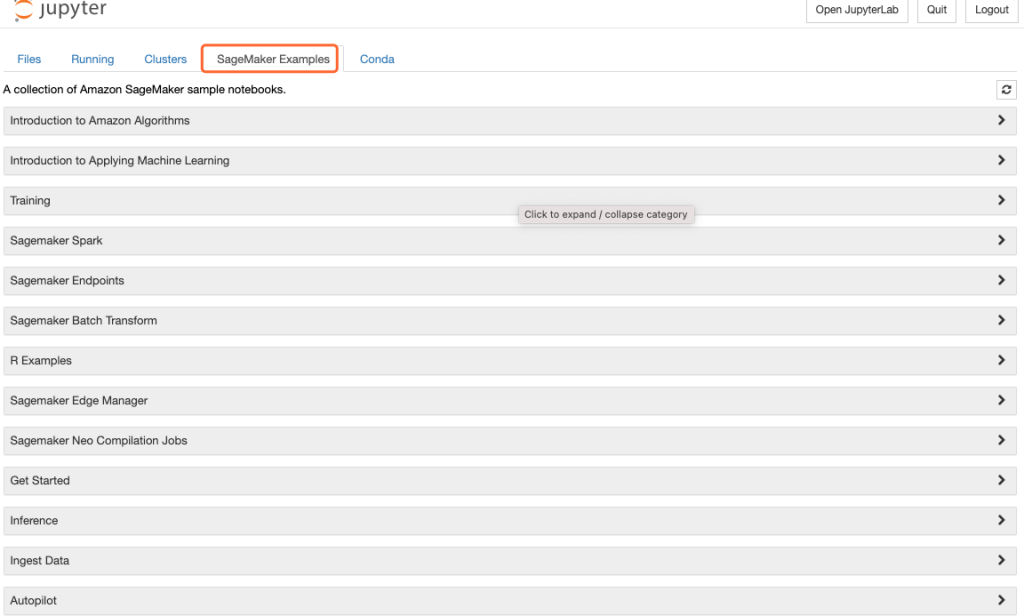
Task: Expand chevron on Sagemaker Spark row
Action: (x=1001, y=240)
